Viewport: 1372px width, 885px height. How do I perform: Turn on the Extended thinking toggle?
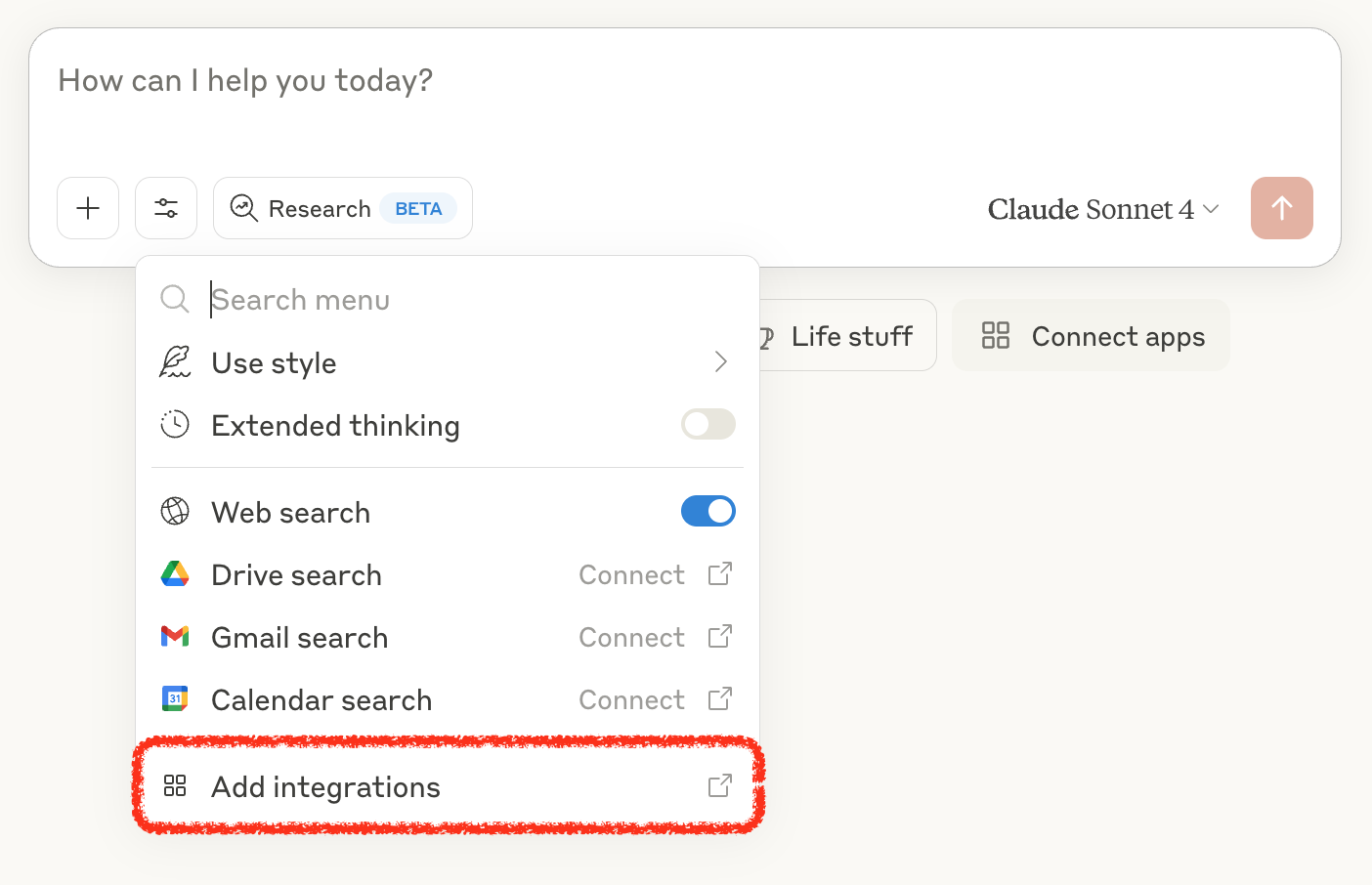coord(708,424)
